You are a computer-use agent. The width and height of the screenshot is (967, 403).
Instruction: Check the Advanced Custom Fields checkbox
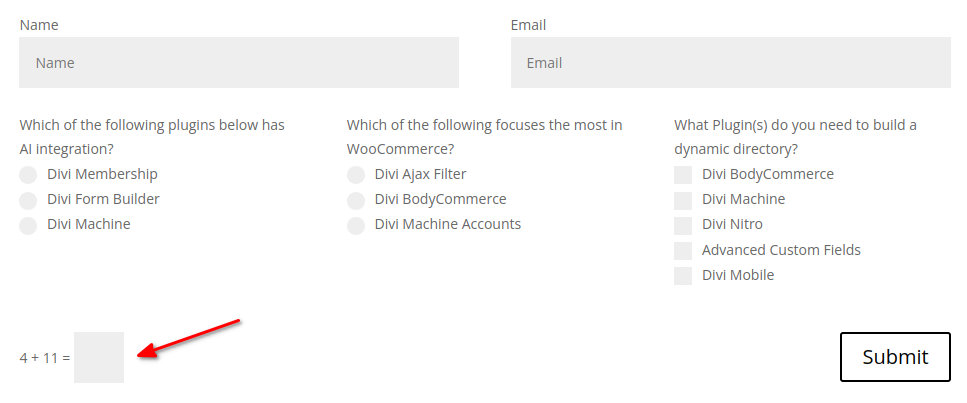683,251
